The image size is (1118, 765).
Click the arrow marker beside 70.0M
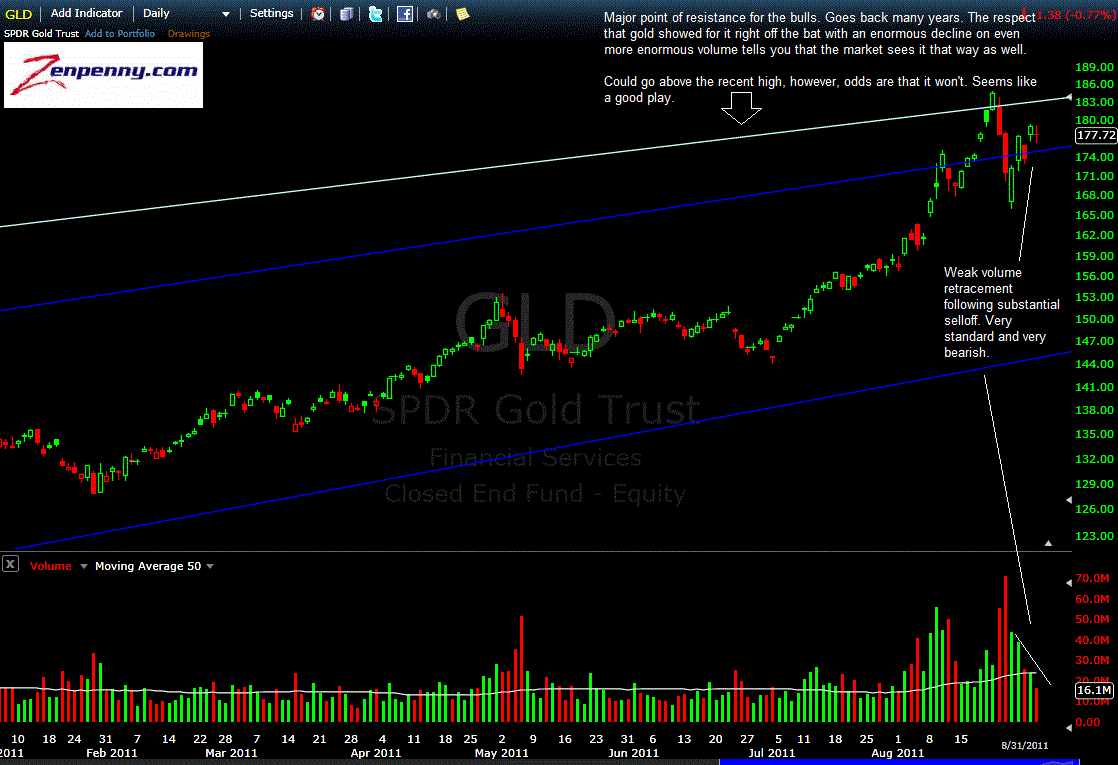coord(1068,582)
